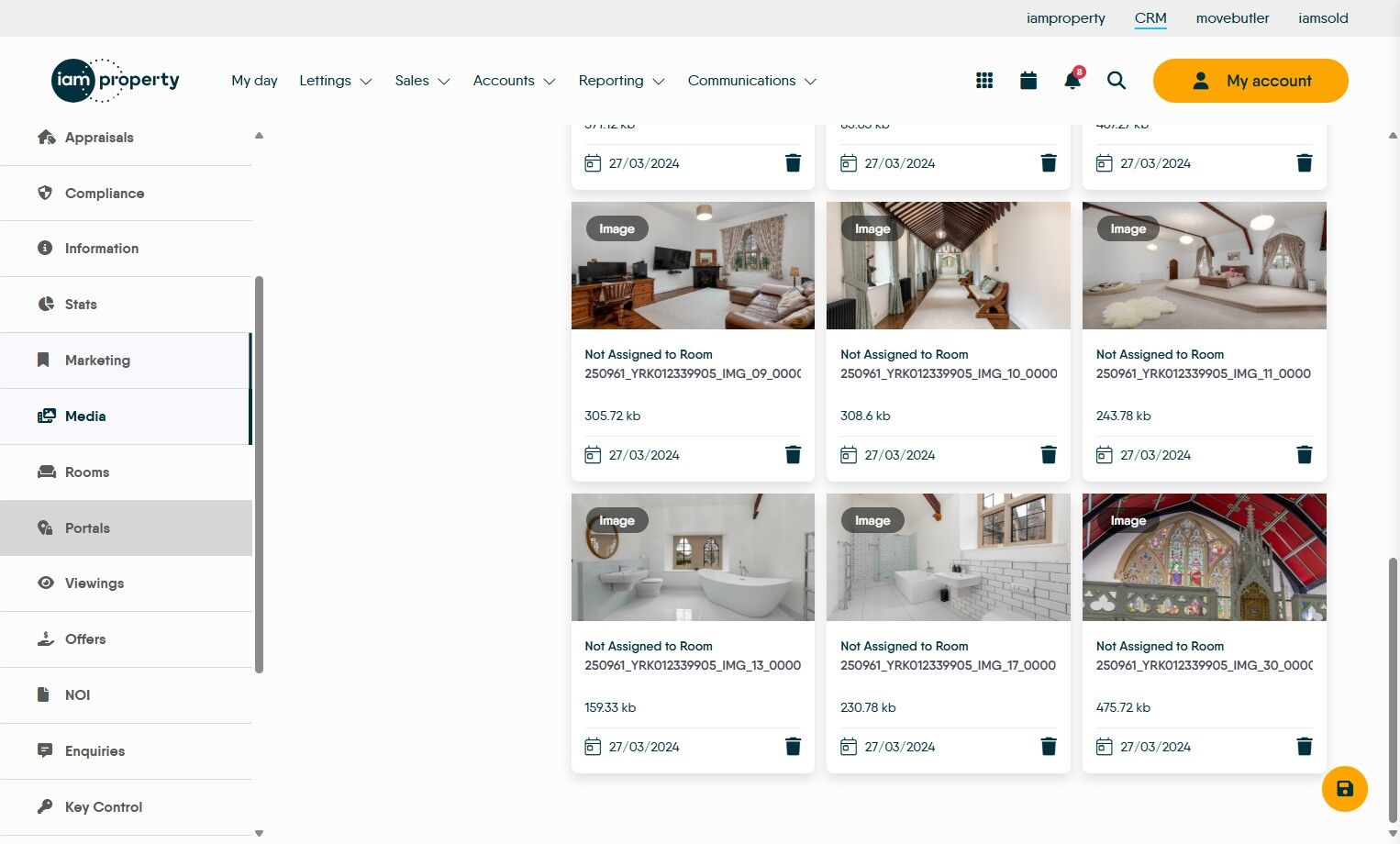Image resolution: width=1400 pixels, height=844 pixels.
Task: Click the calendar icon on IMG_17 card
Action: (849, 747)
